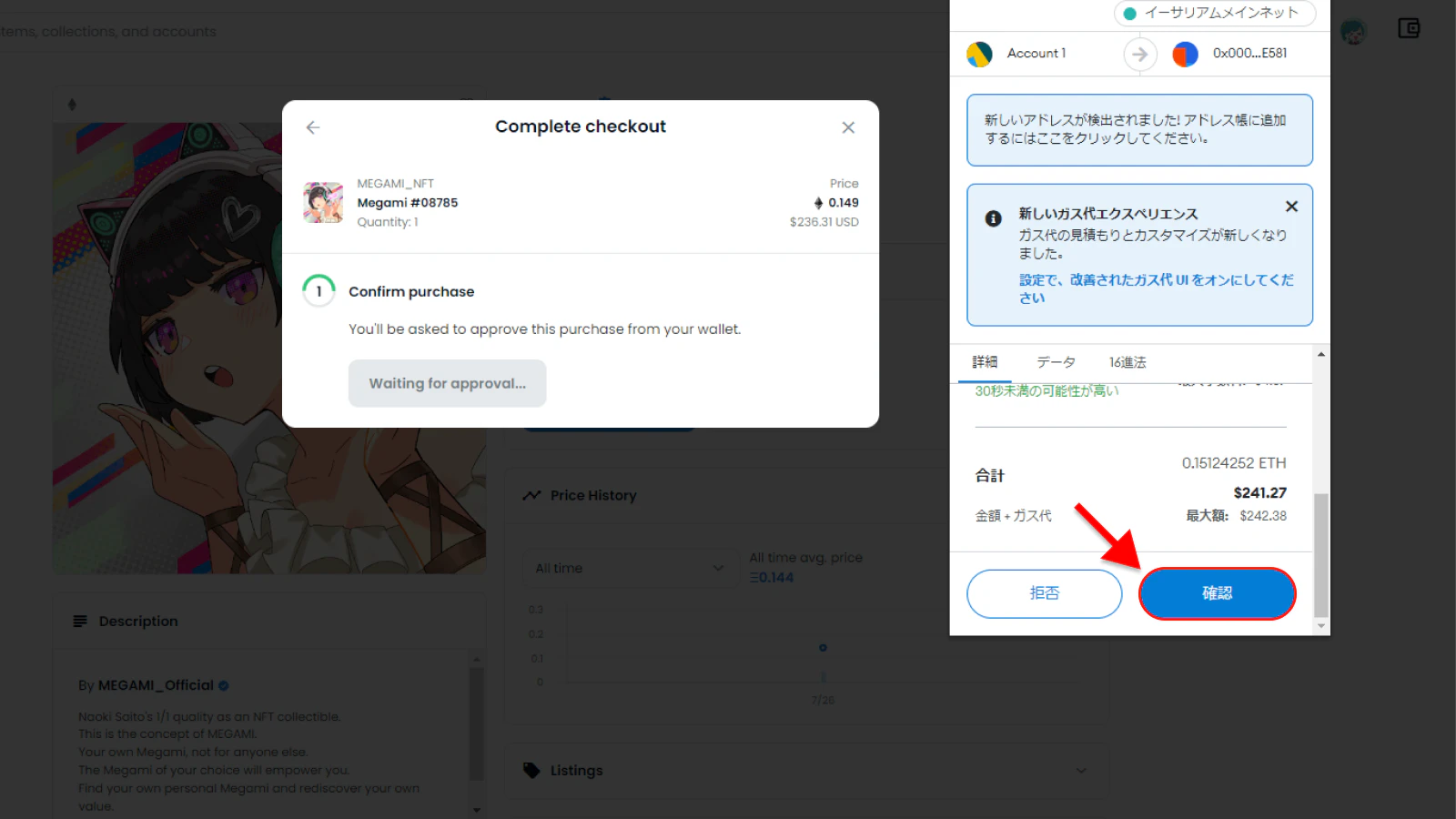1456x819 pixels.
Task: Click the Listings tag icon
Action: click(531, 771)
